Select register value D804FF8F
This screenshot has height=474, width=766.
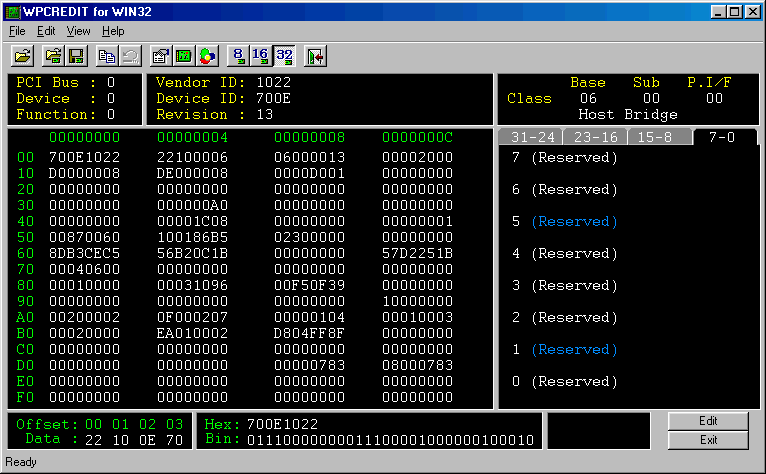point(309,333)
